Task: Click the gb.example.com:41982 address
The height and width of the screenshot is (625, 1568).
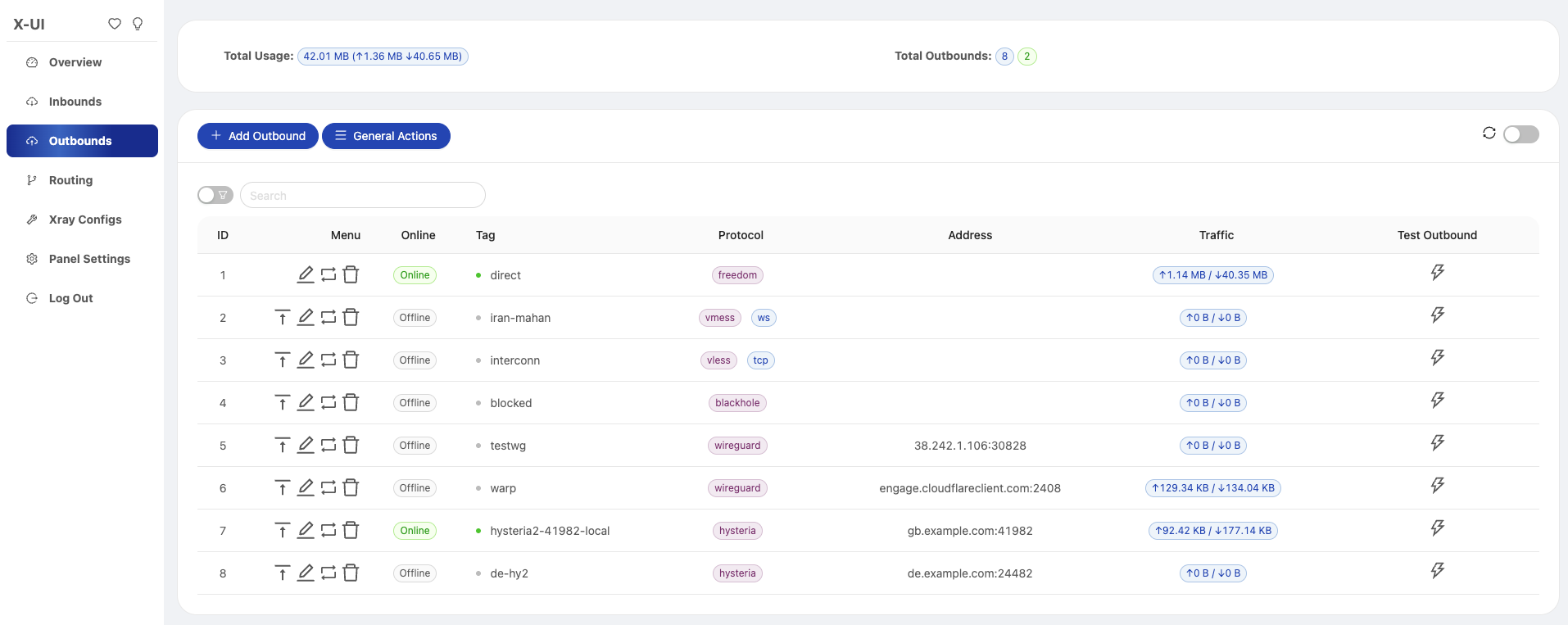Action: 970,531
